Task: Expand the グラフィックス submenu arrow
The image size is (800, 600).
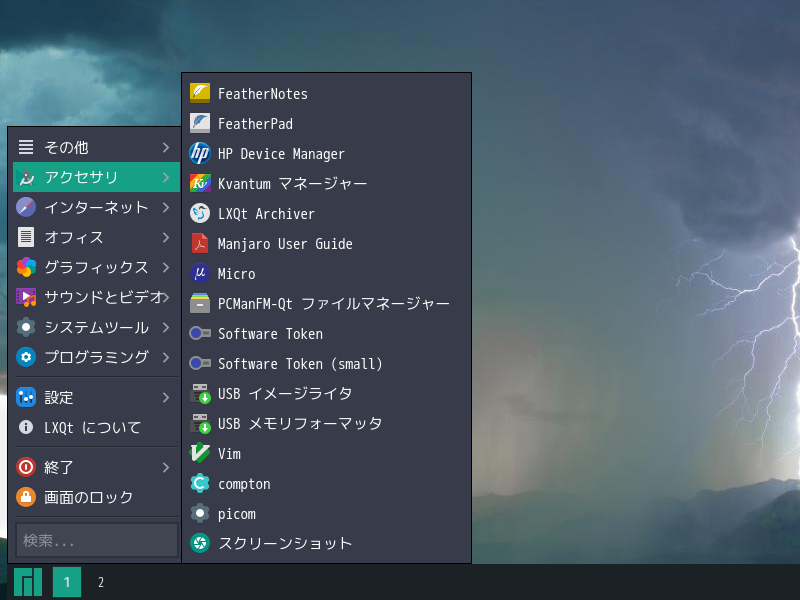Action: 166,267
